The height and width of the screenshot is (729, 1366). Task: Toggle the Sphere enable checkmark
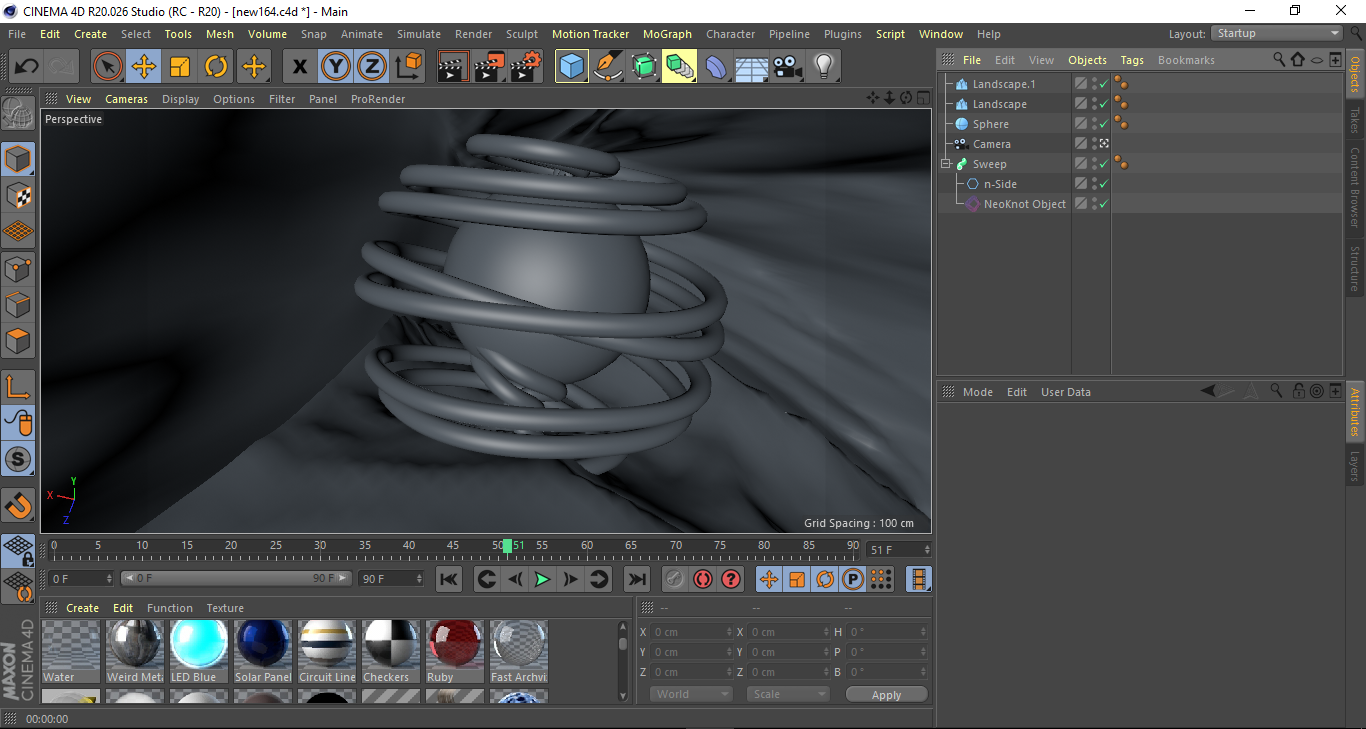[x=1104, y=125]
